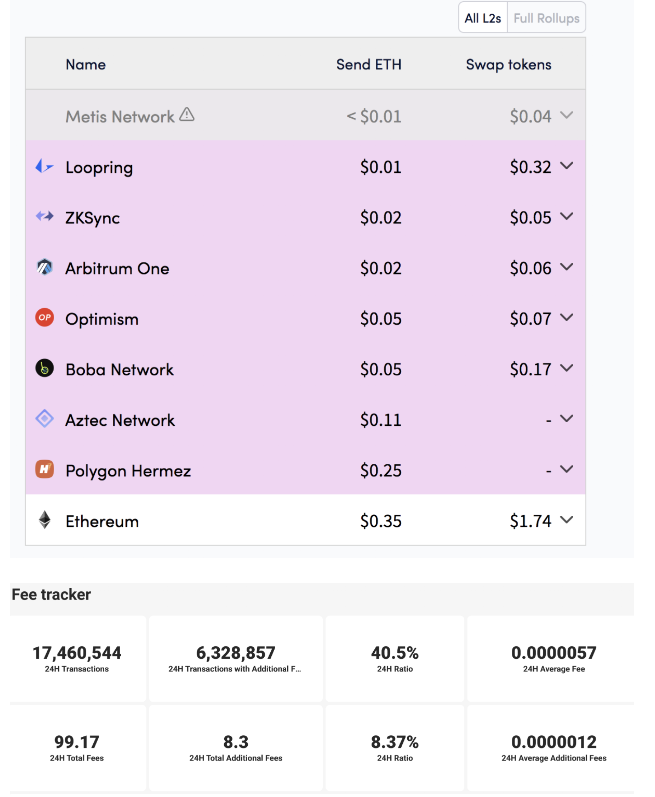Switch to the Full Rollups filter
This screenshot has width=655, height=797.
546,18
